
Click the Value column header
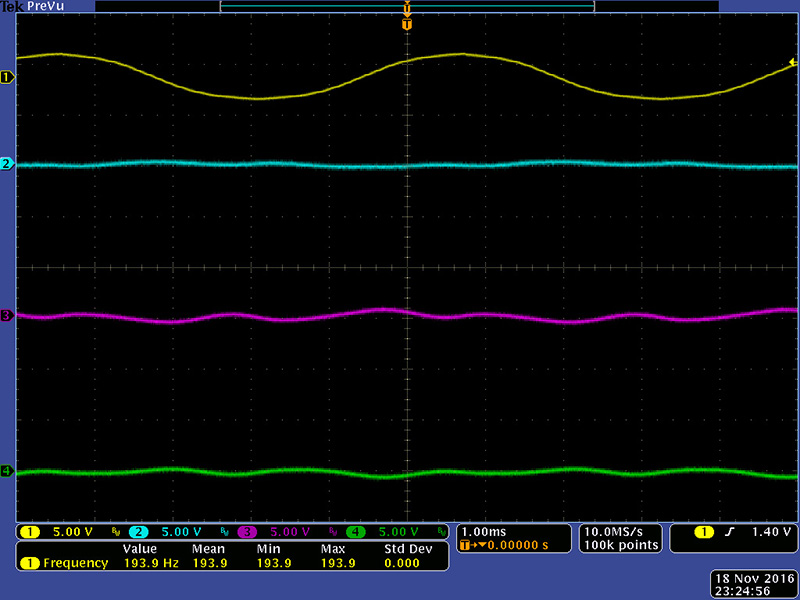click(x=139, y=549)
